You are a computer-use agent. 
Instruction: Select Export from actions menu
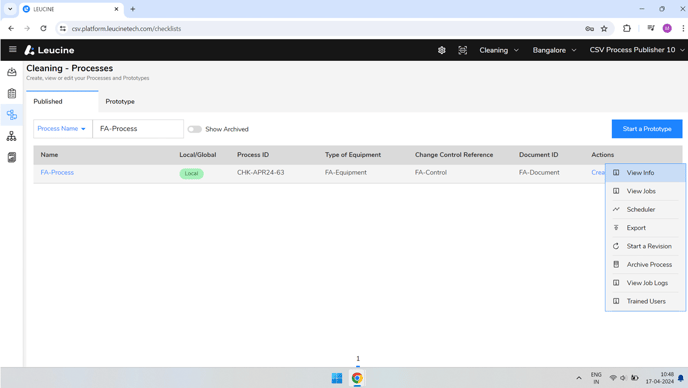click(x=645, y=228)
